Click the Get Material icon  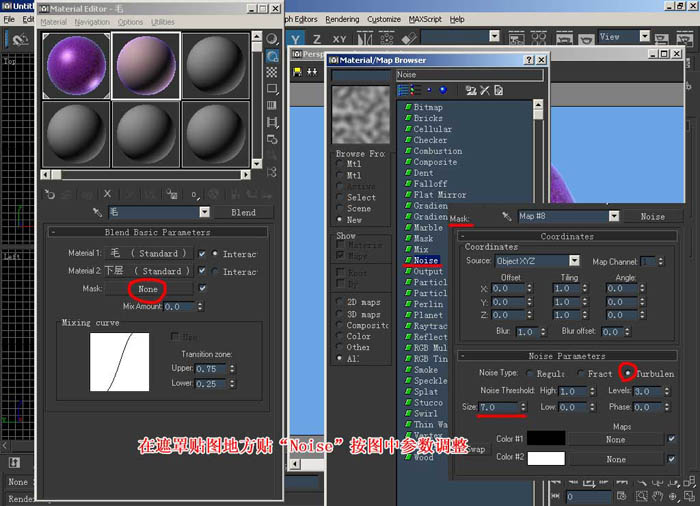click(50, 194)
